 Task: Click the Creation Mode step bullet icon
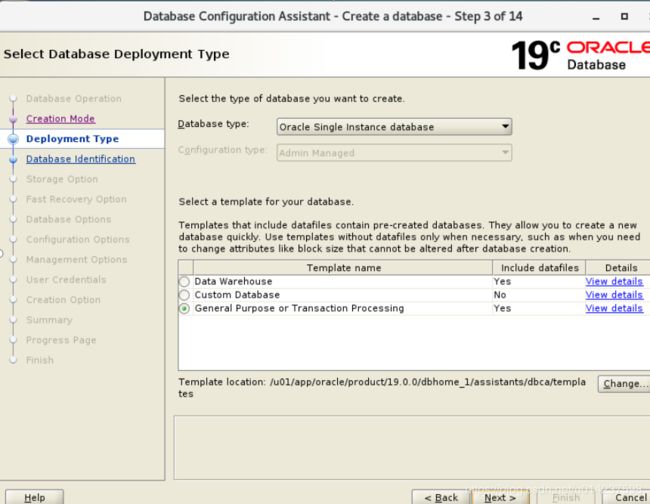pyautogui.click(x=13, y=119)
